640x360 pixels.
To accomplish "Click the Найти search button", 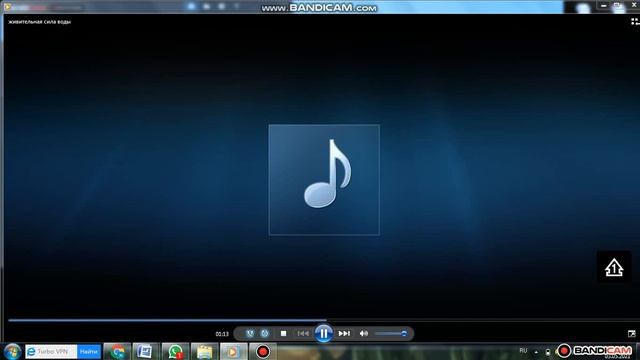I will coord(89,351).
